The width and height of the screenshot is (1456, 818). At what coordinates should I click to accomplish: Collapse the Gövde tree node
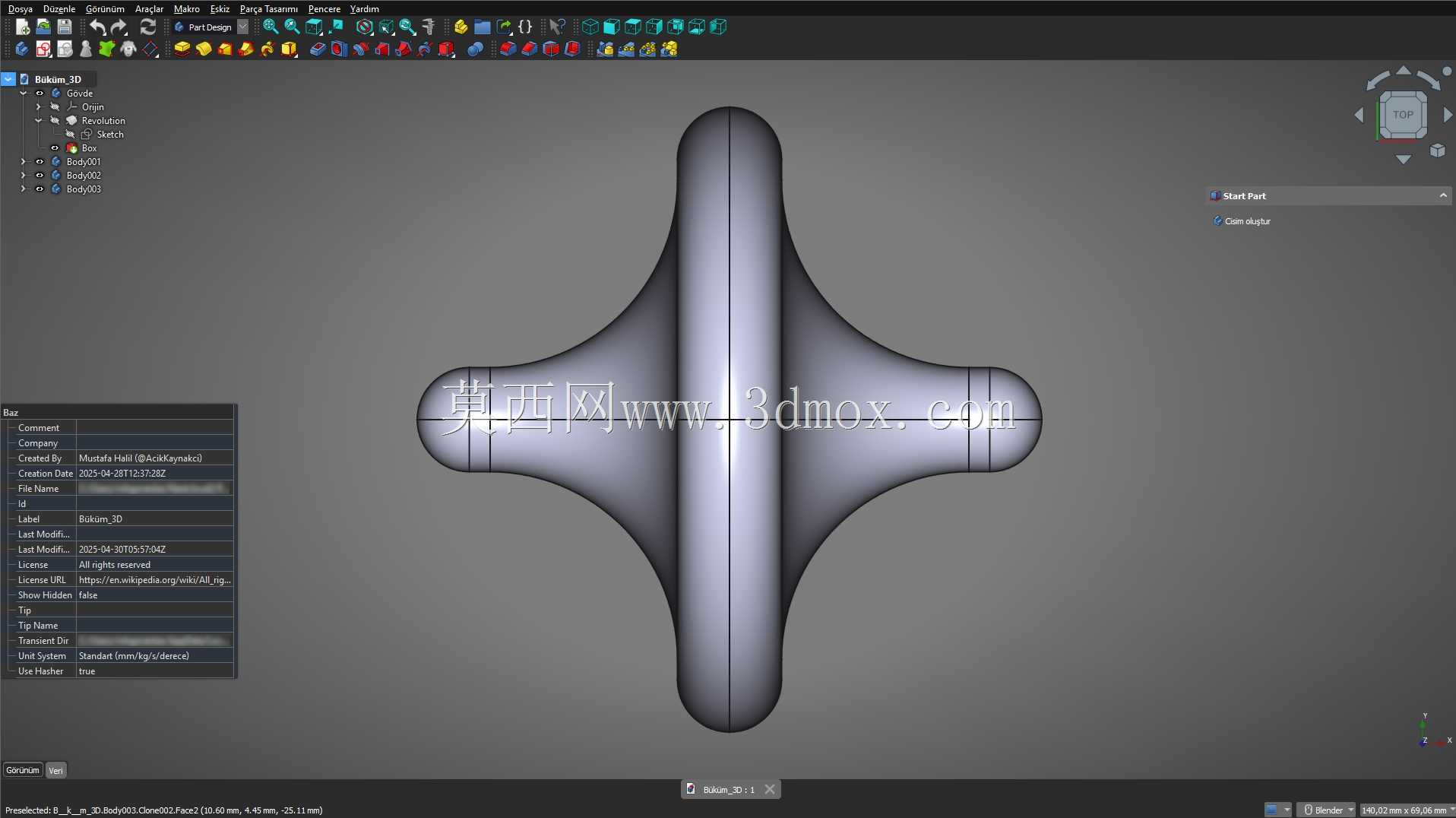pyautogui.click(x=24, y=94)
